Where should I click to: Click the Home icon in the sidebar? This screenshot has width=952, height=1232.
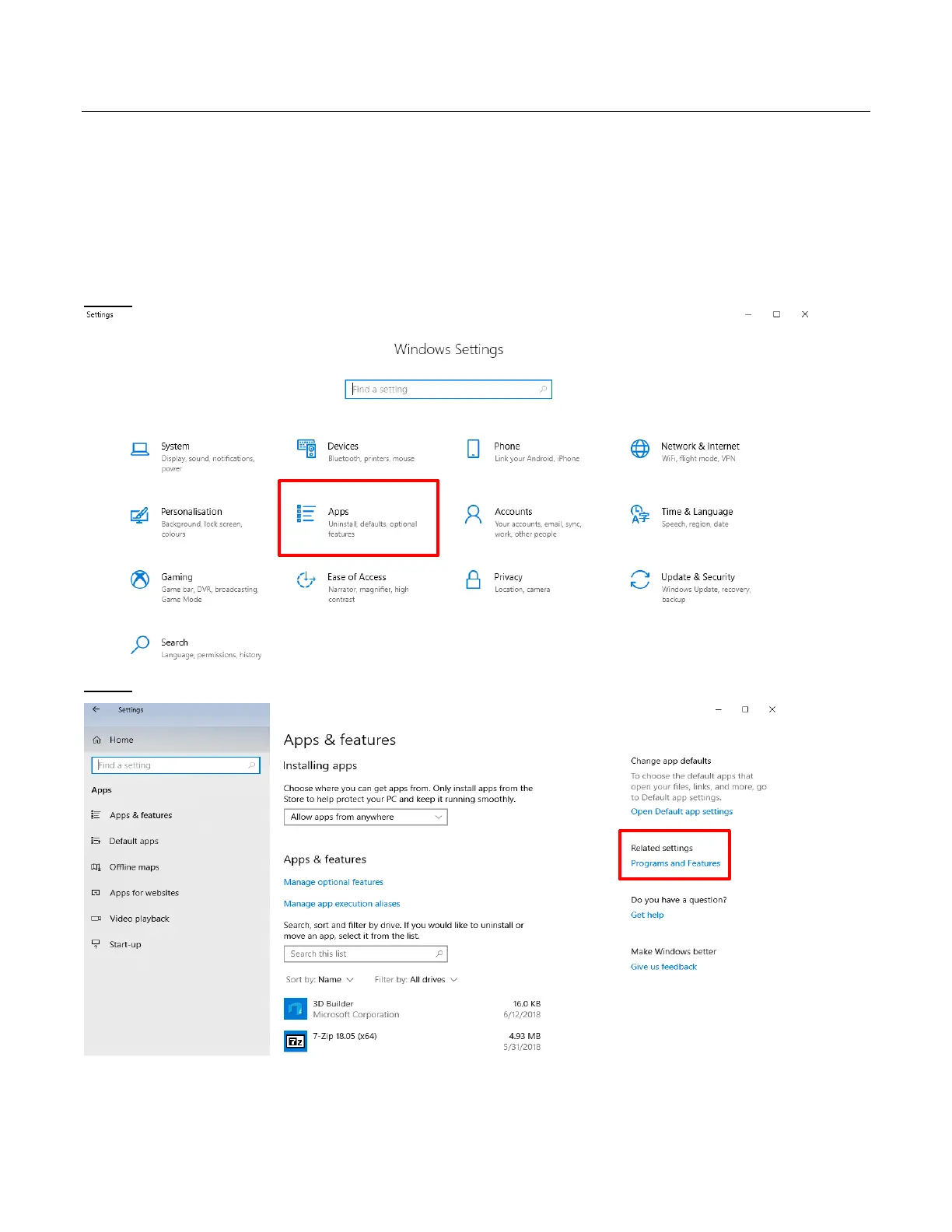pos(97,740)
